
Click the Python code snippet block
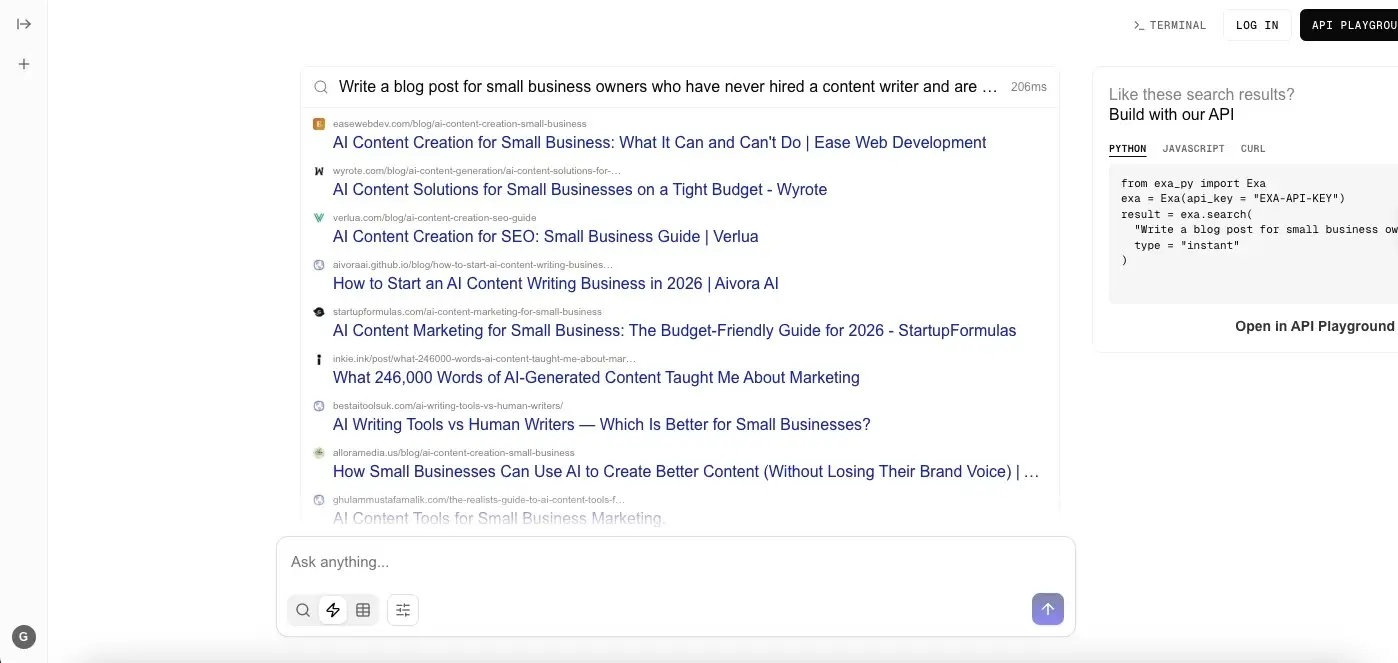[1254, 234]
